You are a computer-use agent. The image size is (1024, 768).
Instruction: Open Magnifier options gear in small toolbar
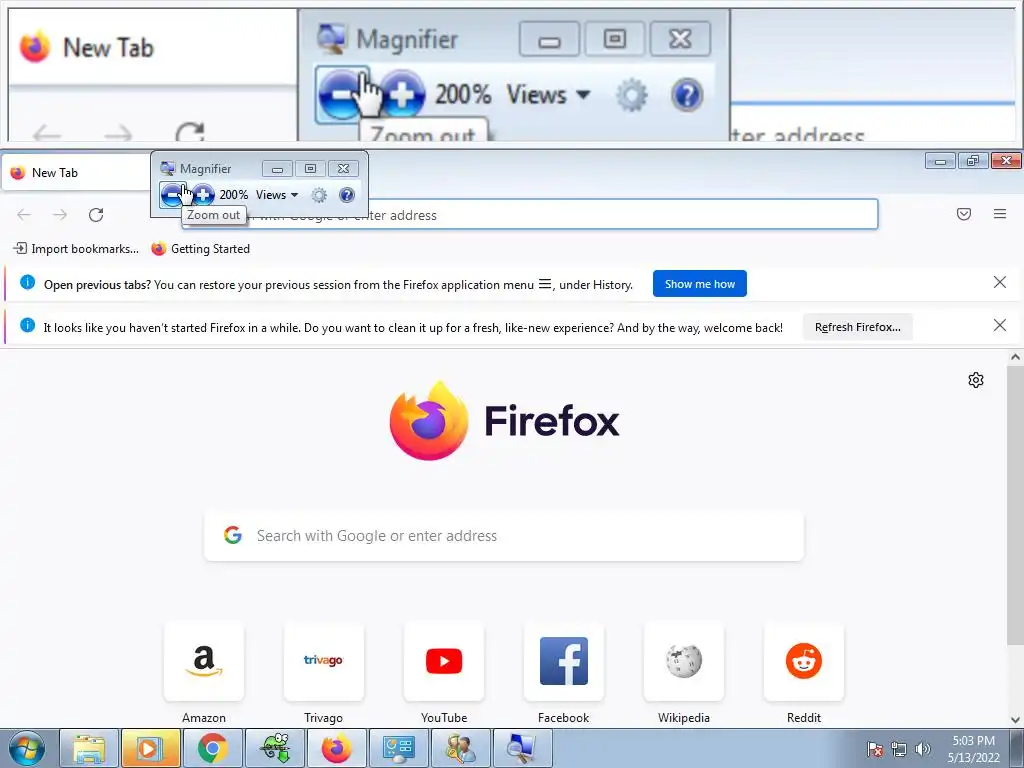[319, 195]
